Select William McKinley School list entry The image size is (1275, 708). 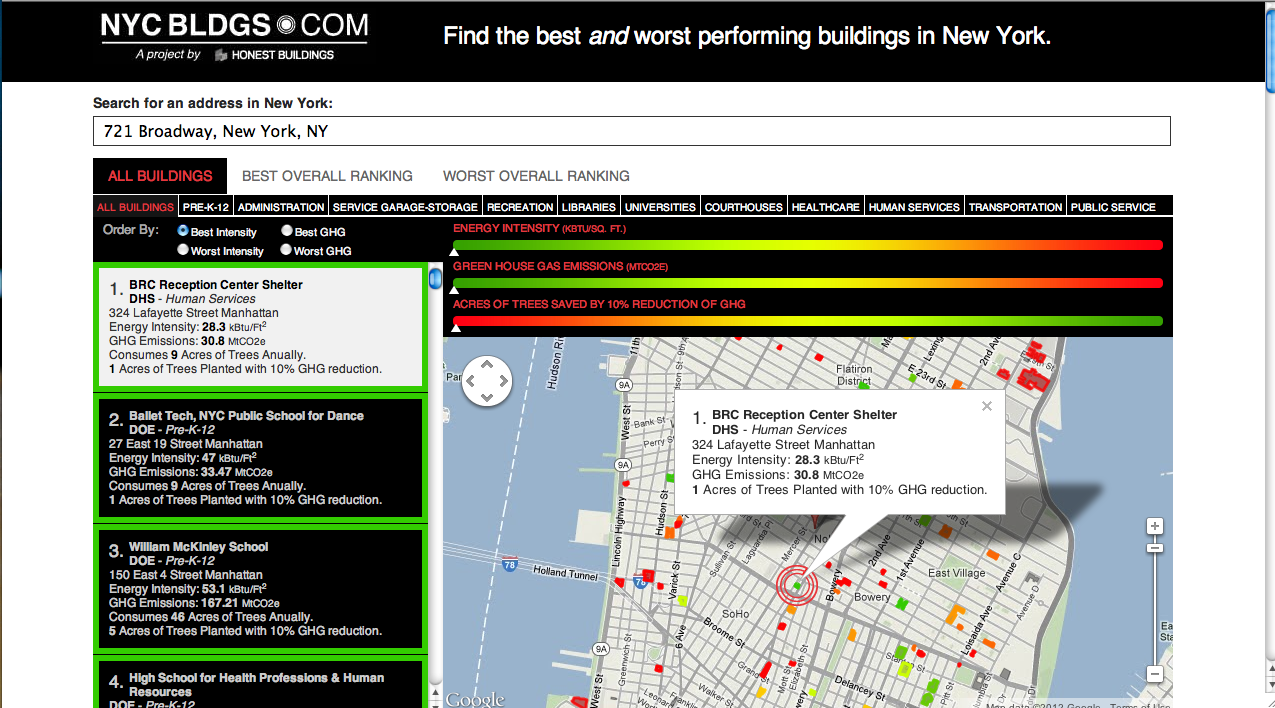pyautogui.click(x=260, y=589)
